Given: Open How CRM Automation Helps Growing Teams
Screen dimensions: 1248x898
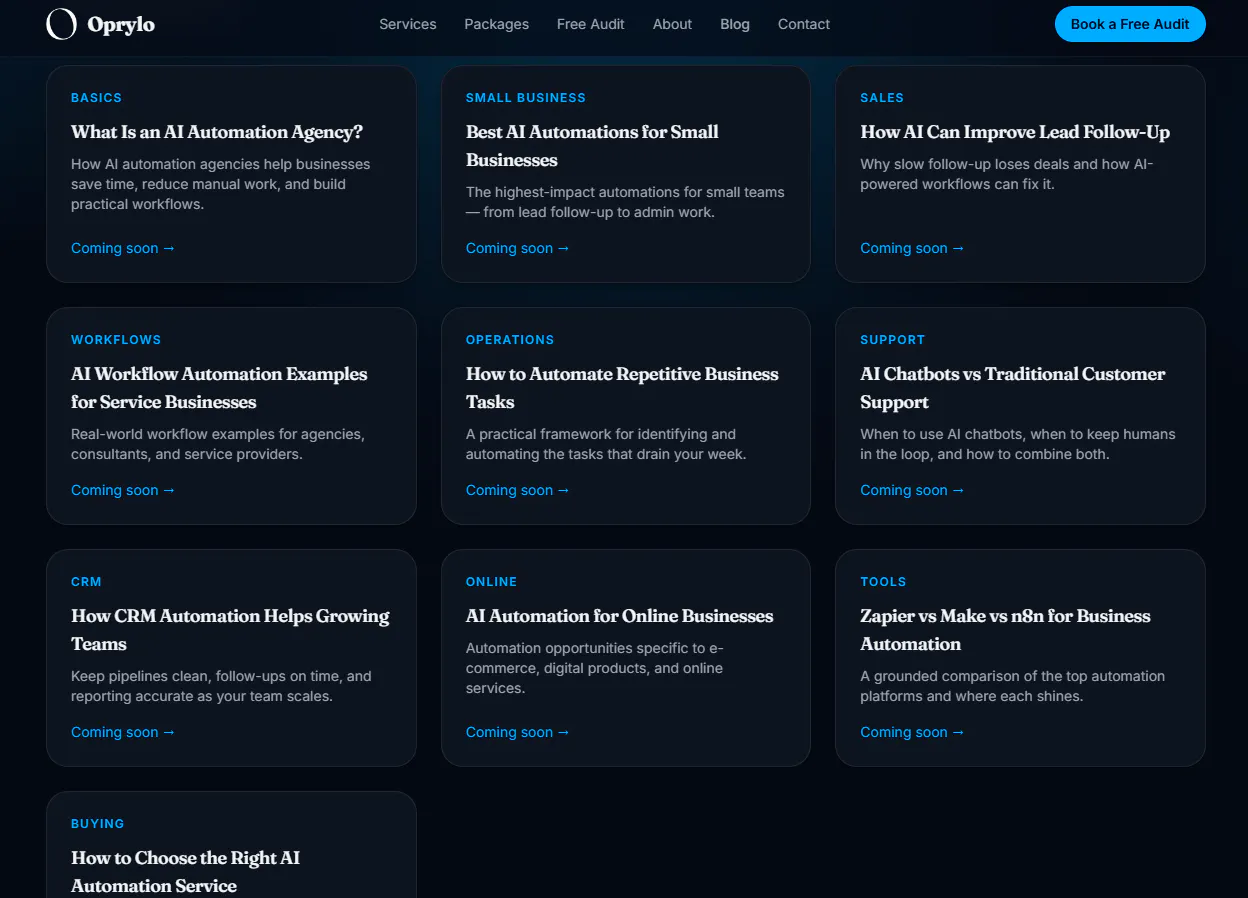Looking at the screenshot, I should tap(230, 630).
